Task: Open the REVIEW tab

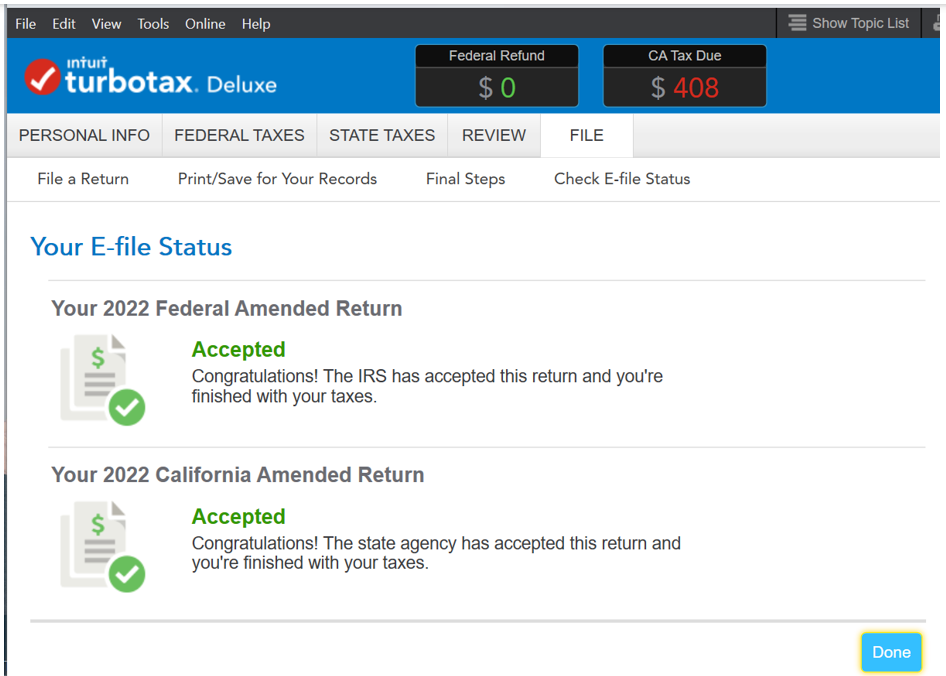Action: tap(494, 135)
